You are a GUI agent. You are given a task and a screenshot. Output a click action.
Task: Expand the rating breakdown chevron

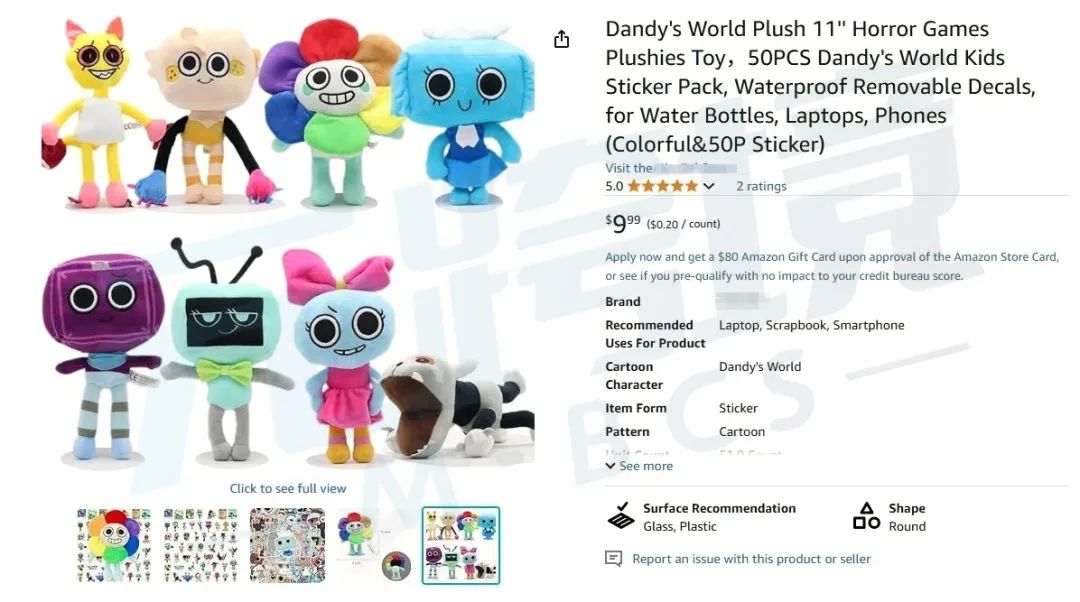point(709,186)
